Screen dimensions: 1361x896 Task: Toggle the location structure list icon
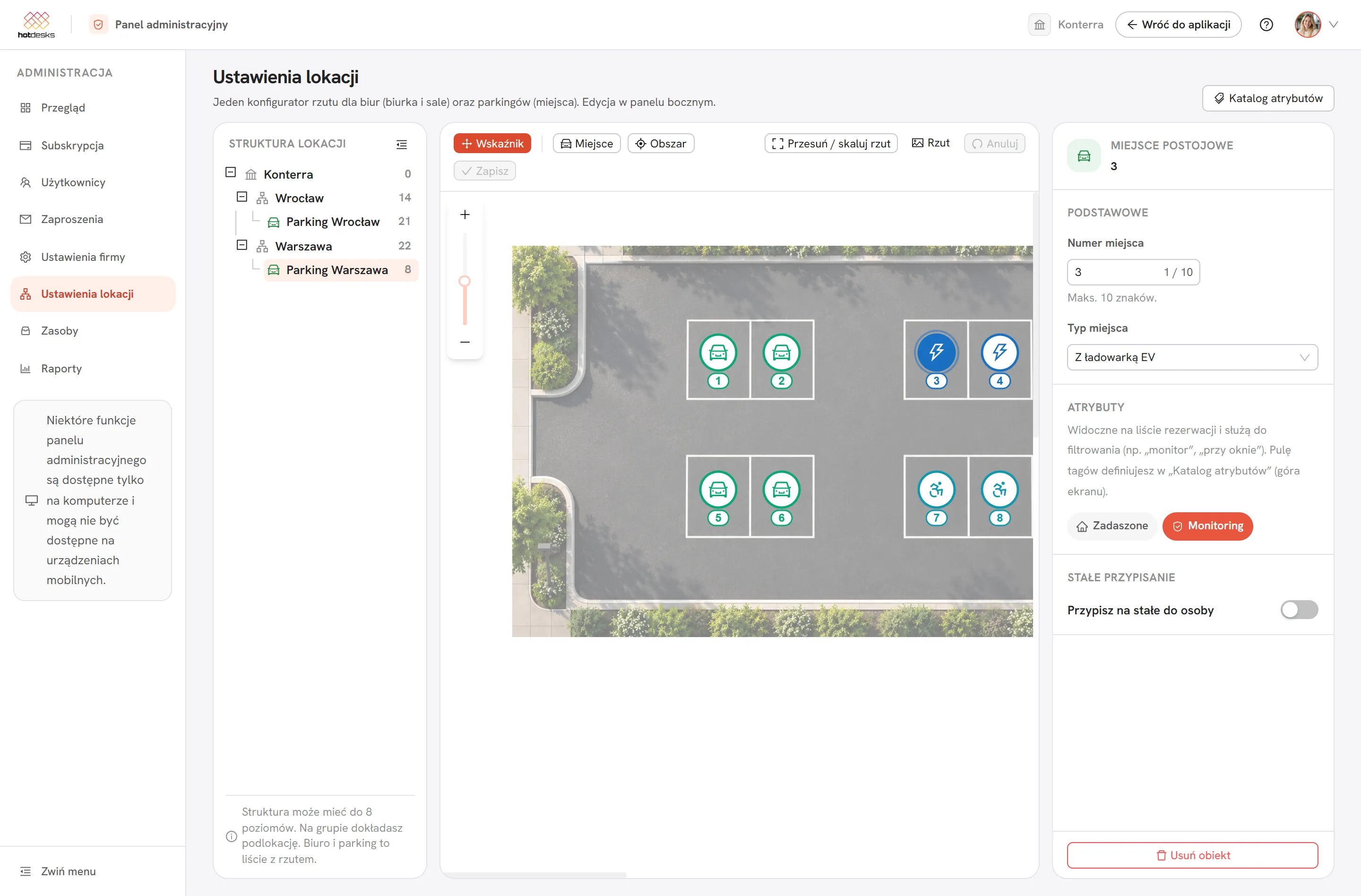(x=401, y=144)
